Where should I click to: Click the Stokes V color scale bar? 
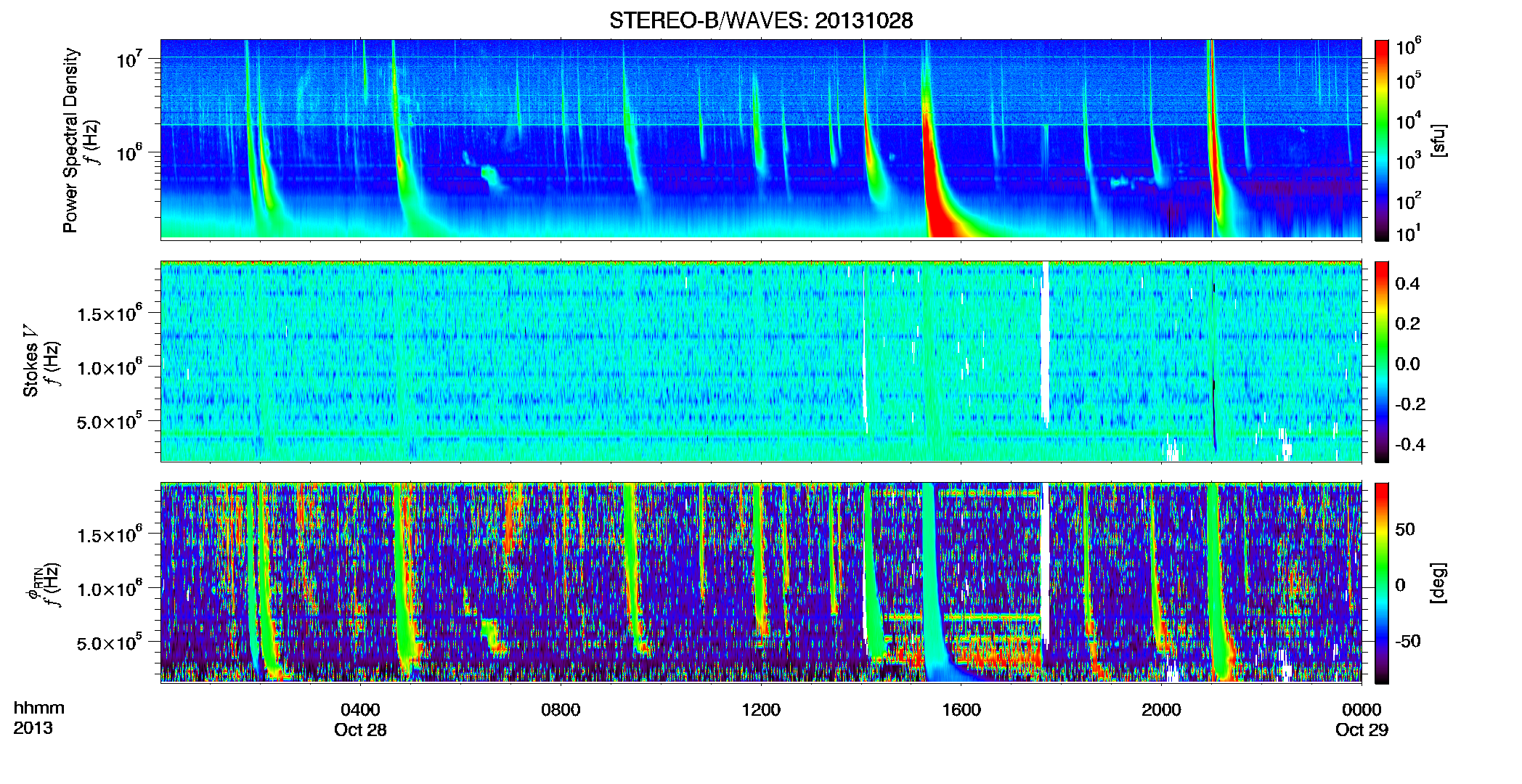point(1382,362)
